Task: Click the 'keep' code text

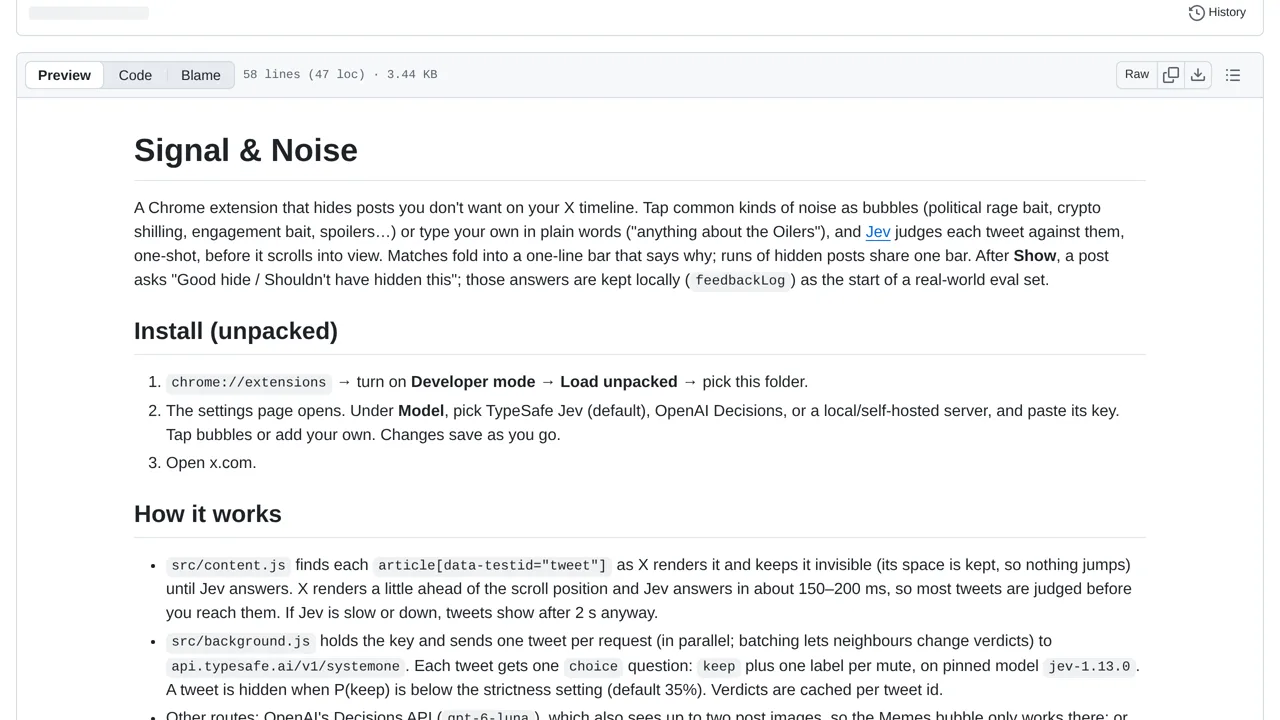Action: tap(719, 667)
